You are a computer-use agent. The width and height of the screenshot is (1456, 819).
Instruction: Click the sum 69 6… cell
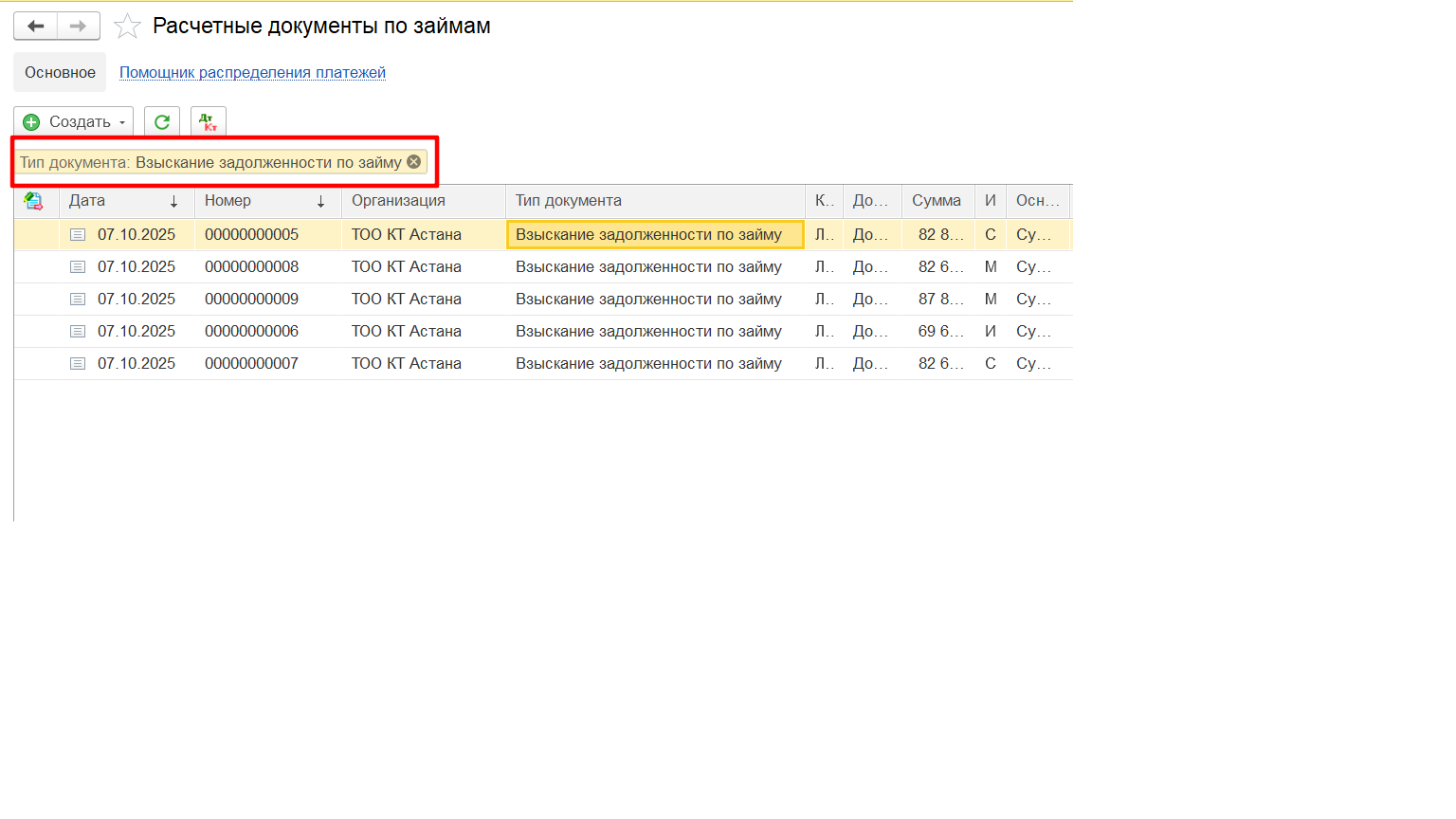(937, 331)
